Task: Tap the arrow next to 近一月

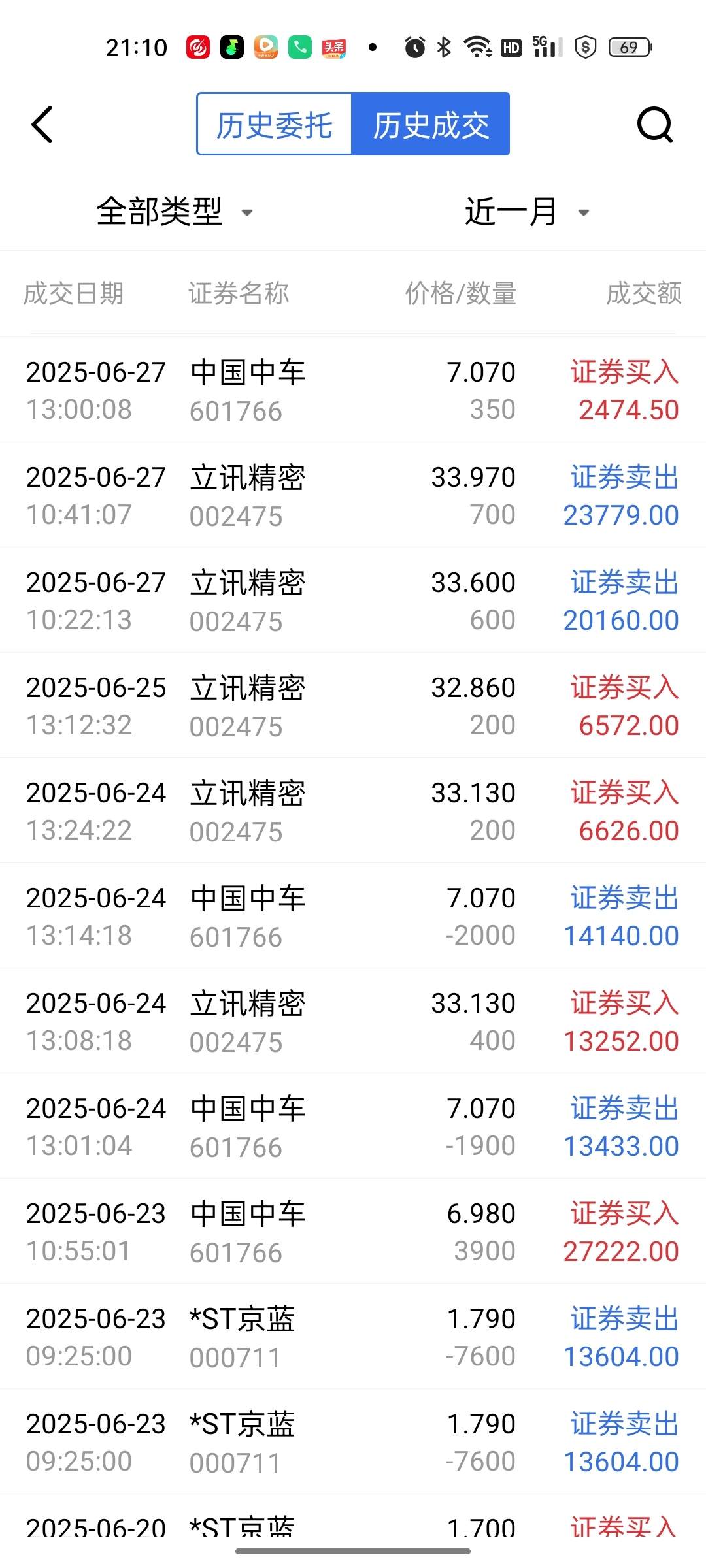Action: coord(584,212)
